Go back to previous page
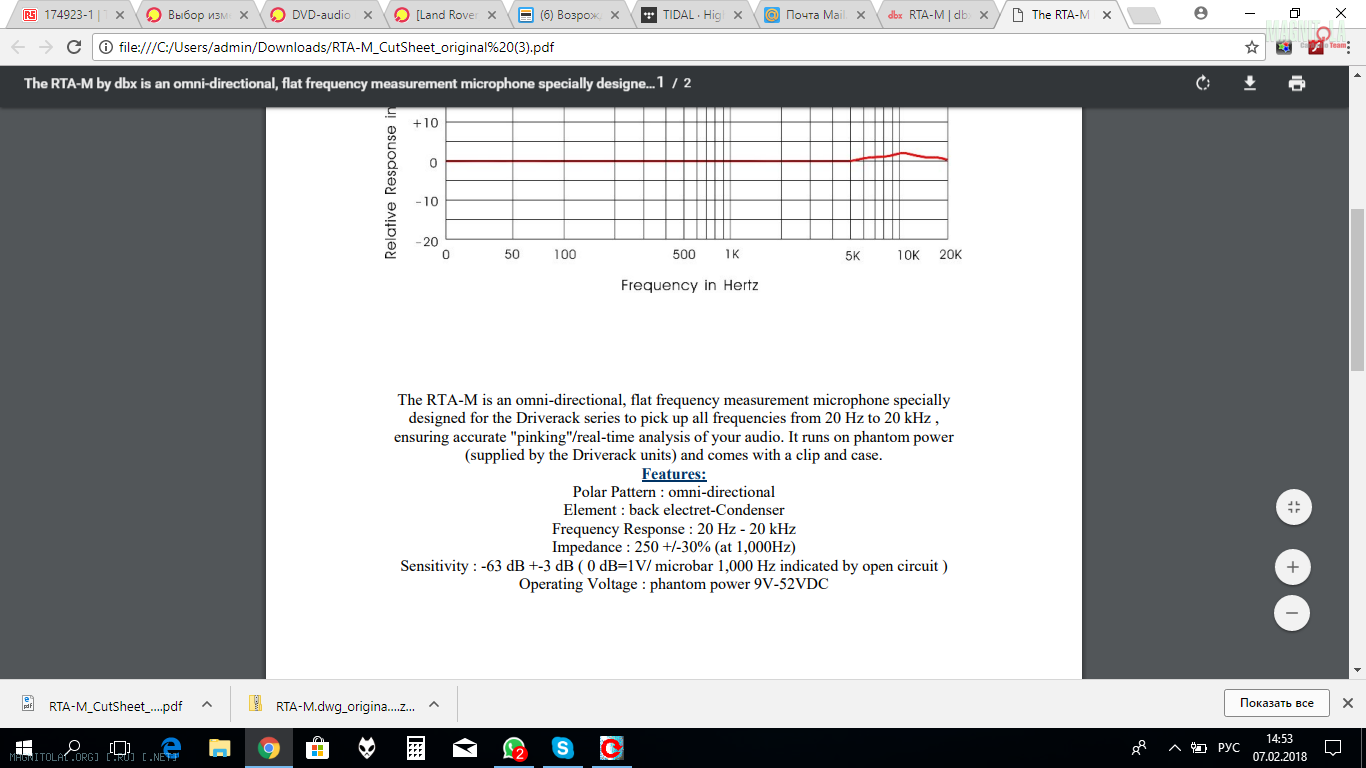 click(x=17, y=47)
